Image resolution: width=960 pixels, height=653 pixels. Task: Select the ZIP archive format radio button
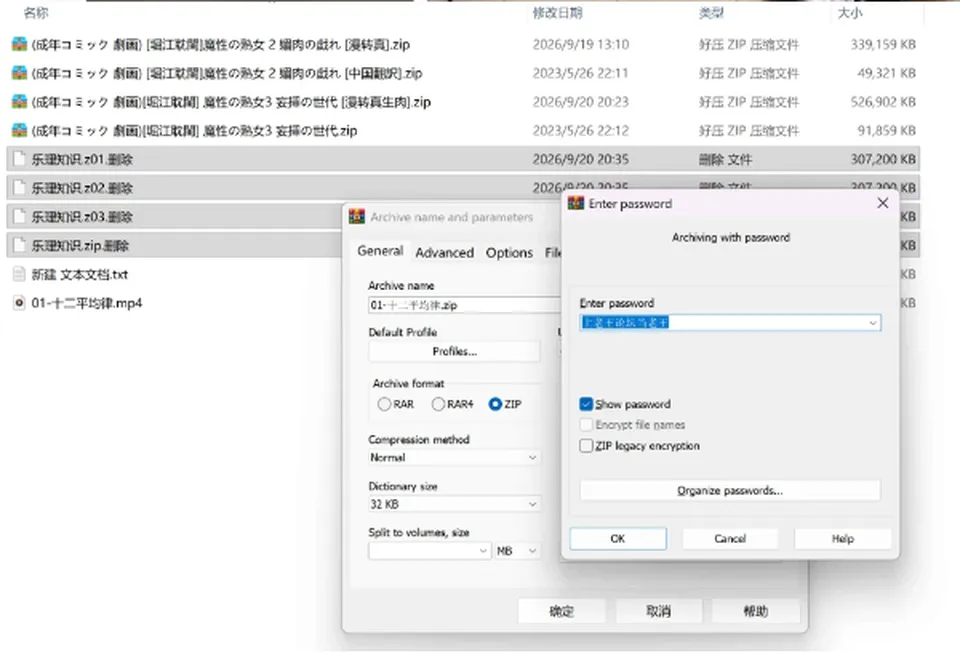pyautogui.click(x=495, y=404)
